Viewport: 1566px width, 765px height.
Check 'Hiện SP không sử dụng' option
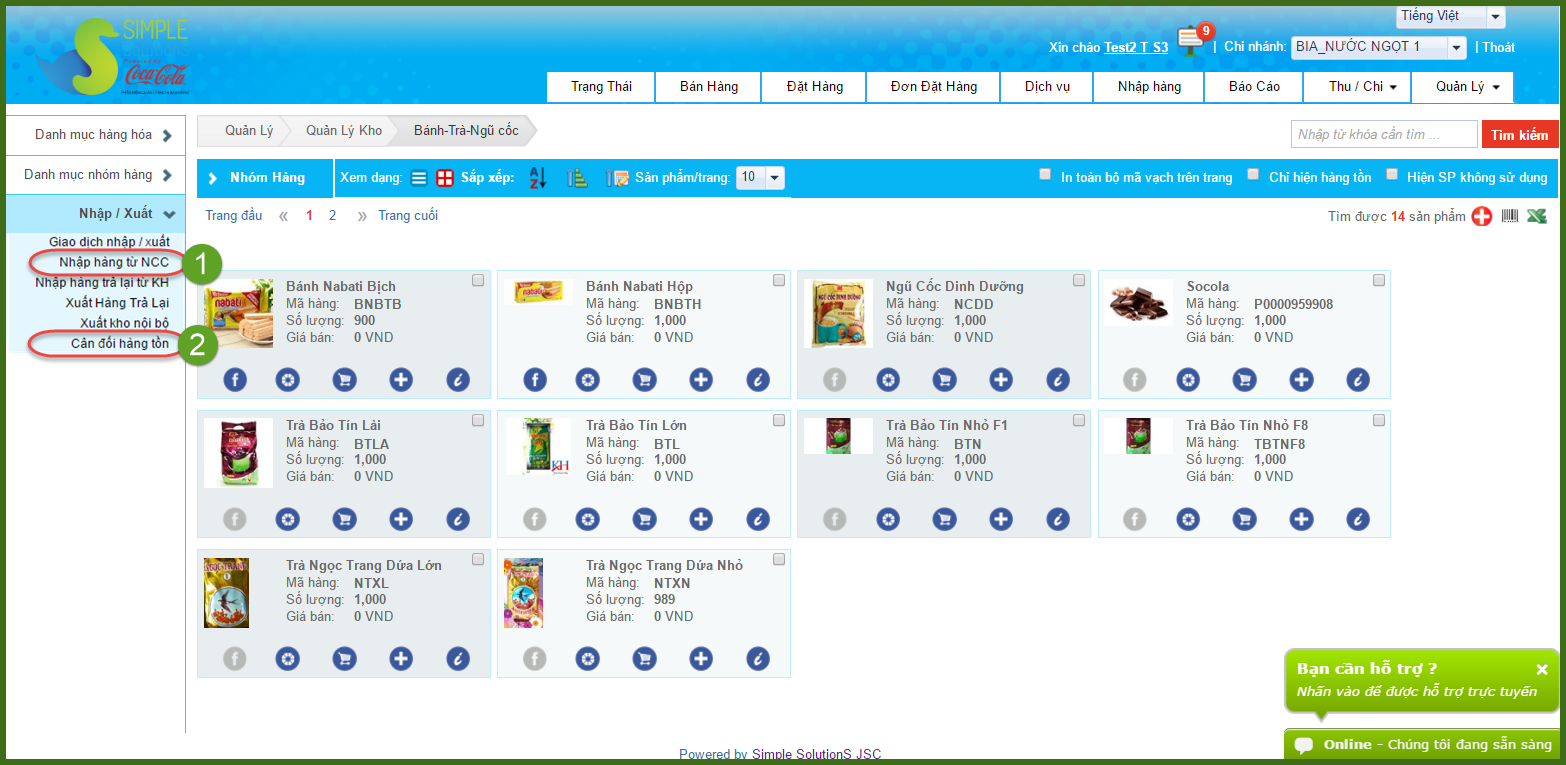pos(1391,174)
